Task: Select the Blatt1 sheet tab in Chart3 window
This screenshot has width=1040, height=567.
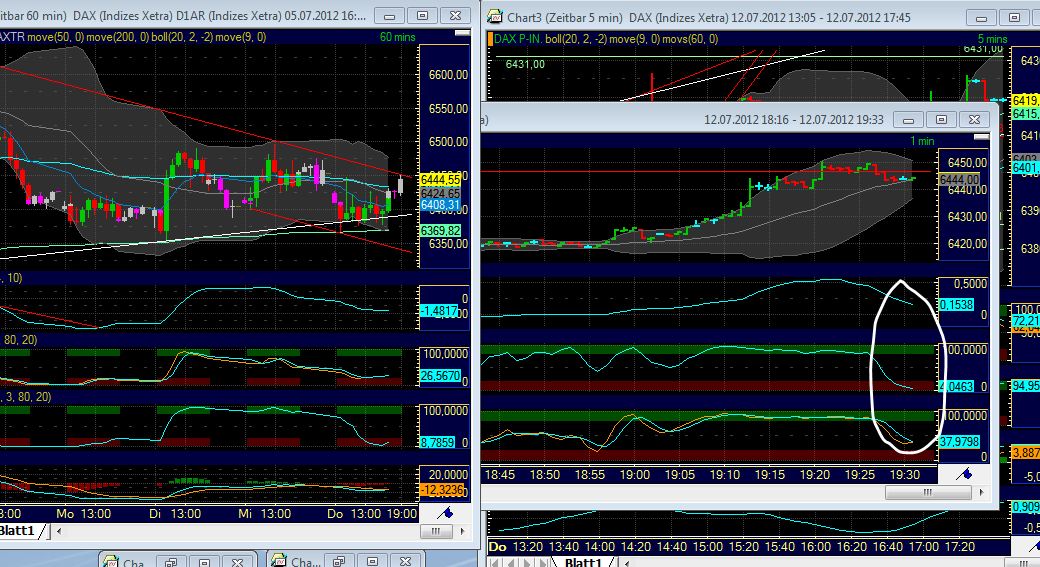Action: pyautogui.click(x=582, y=562)
